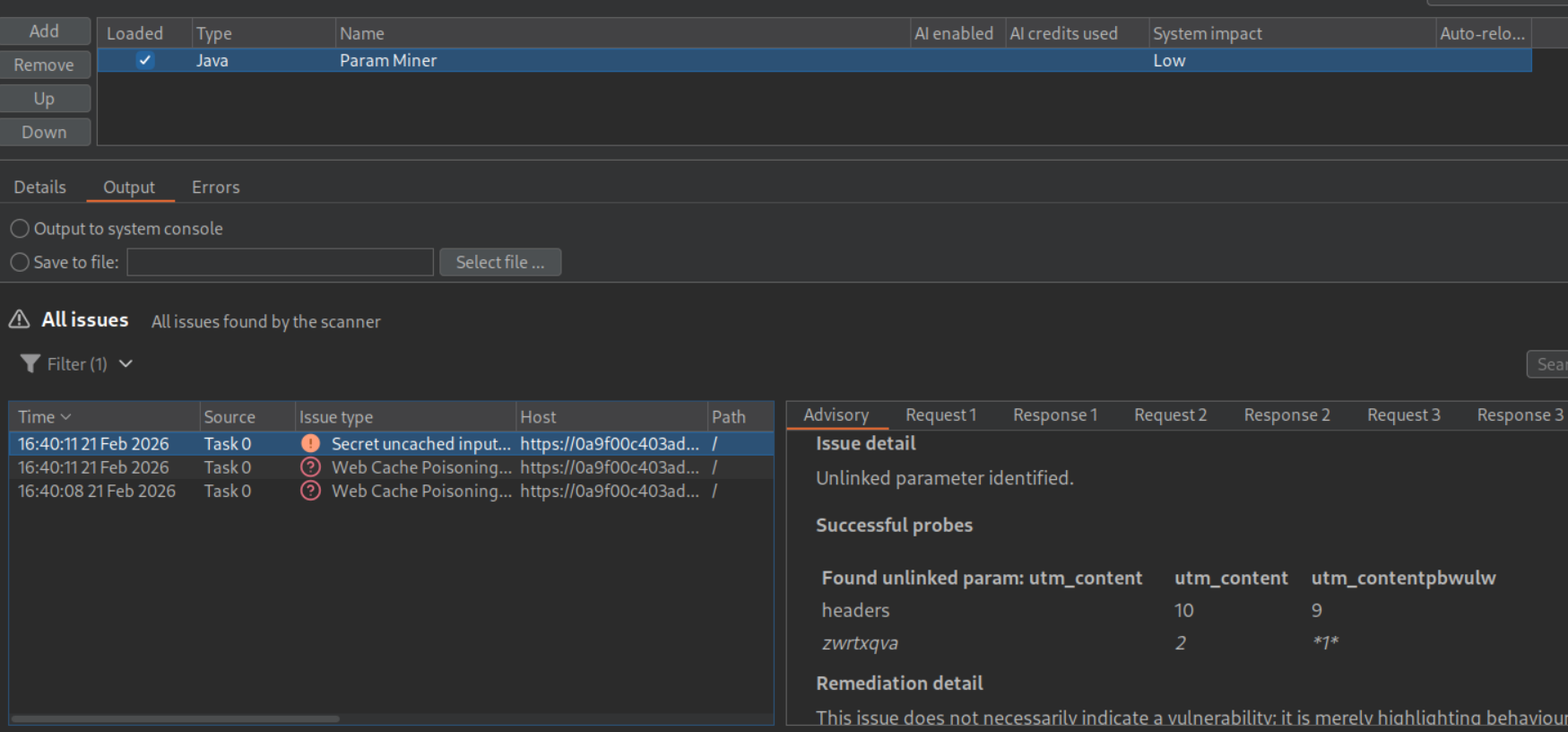
Task: Select the Save to file radio button
Action: click(20, 262)
